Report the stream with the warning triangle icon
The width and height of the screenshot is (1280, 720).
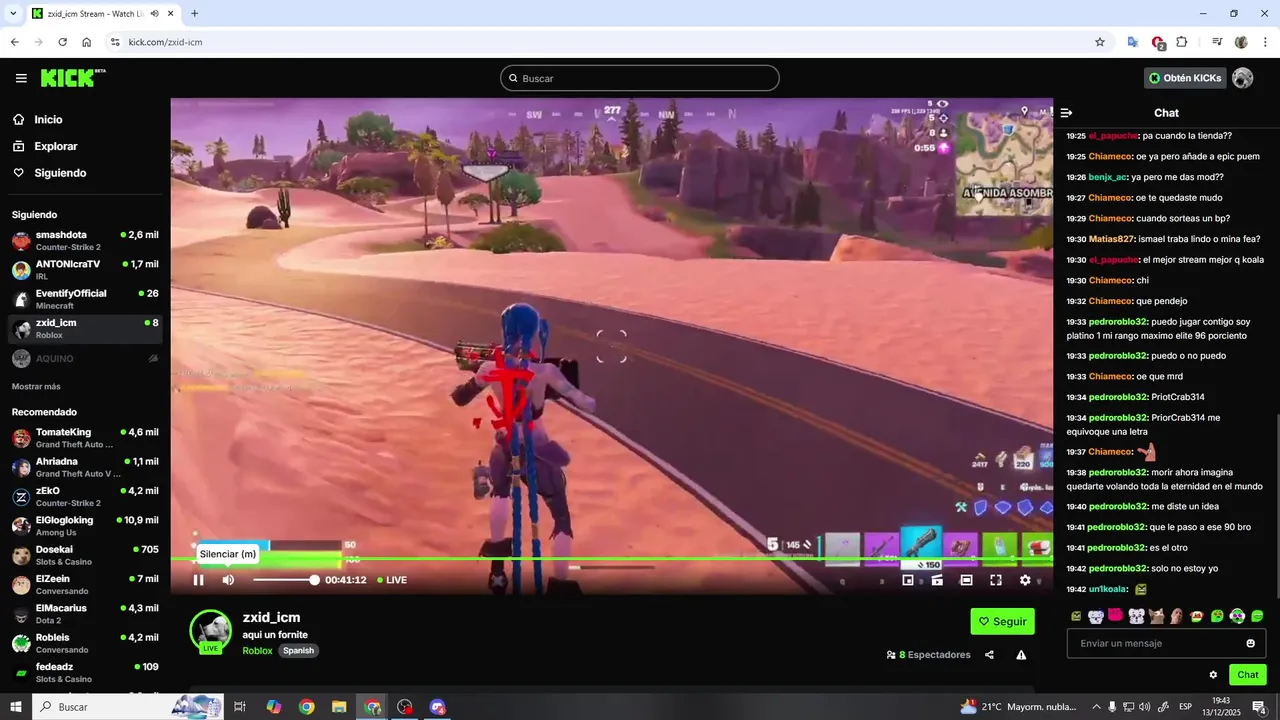coord(1021,655)
